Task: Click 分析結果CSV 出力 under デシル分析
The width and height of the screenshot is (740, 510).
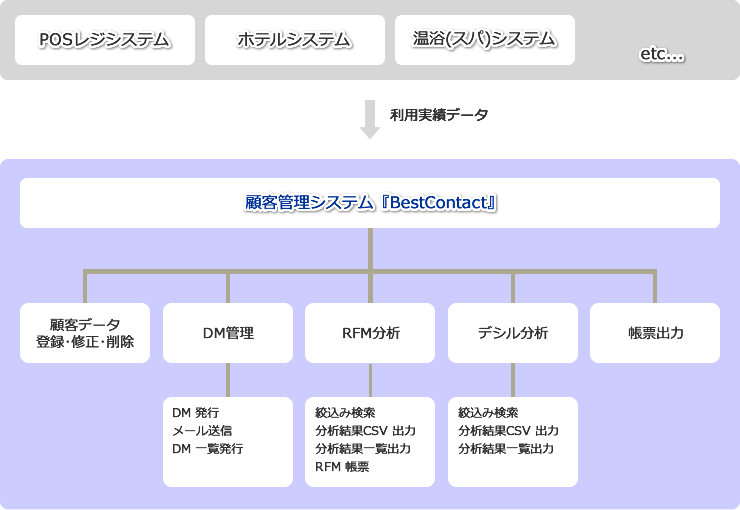Action: (508, 431)
